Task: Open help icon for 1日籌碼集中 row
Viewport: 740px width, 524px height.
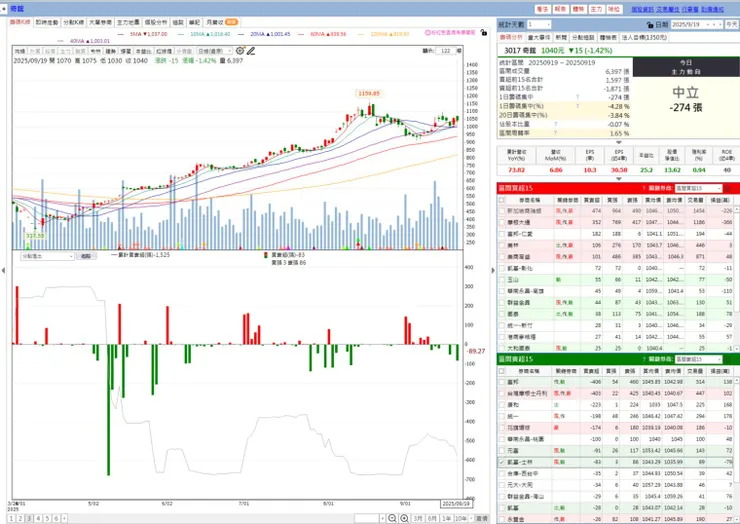Action: [578, 97]
